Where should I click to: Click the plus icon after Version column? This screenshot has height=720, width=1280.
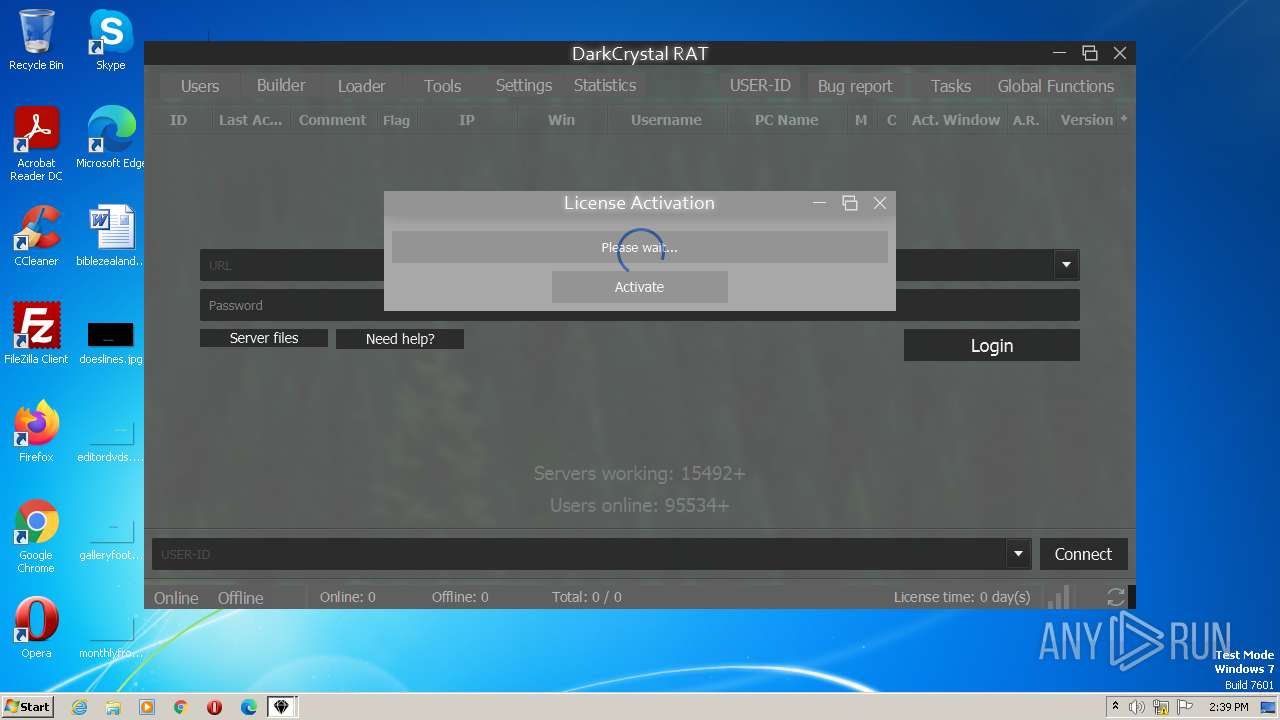[x=1123, y=119]
